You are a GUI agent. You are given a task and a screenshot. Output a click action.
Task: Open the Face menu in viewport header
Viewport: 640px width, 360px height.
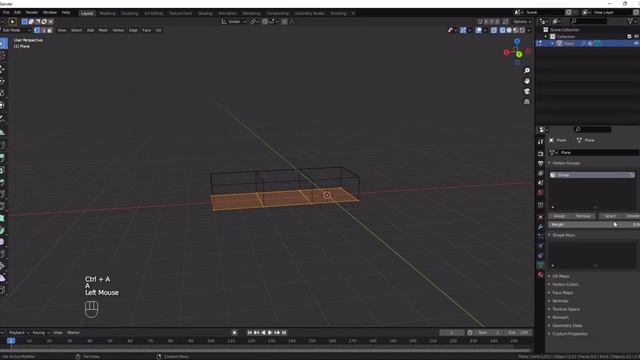[x=147, y=30]
